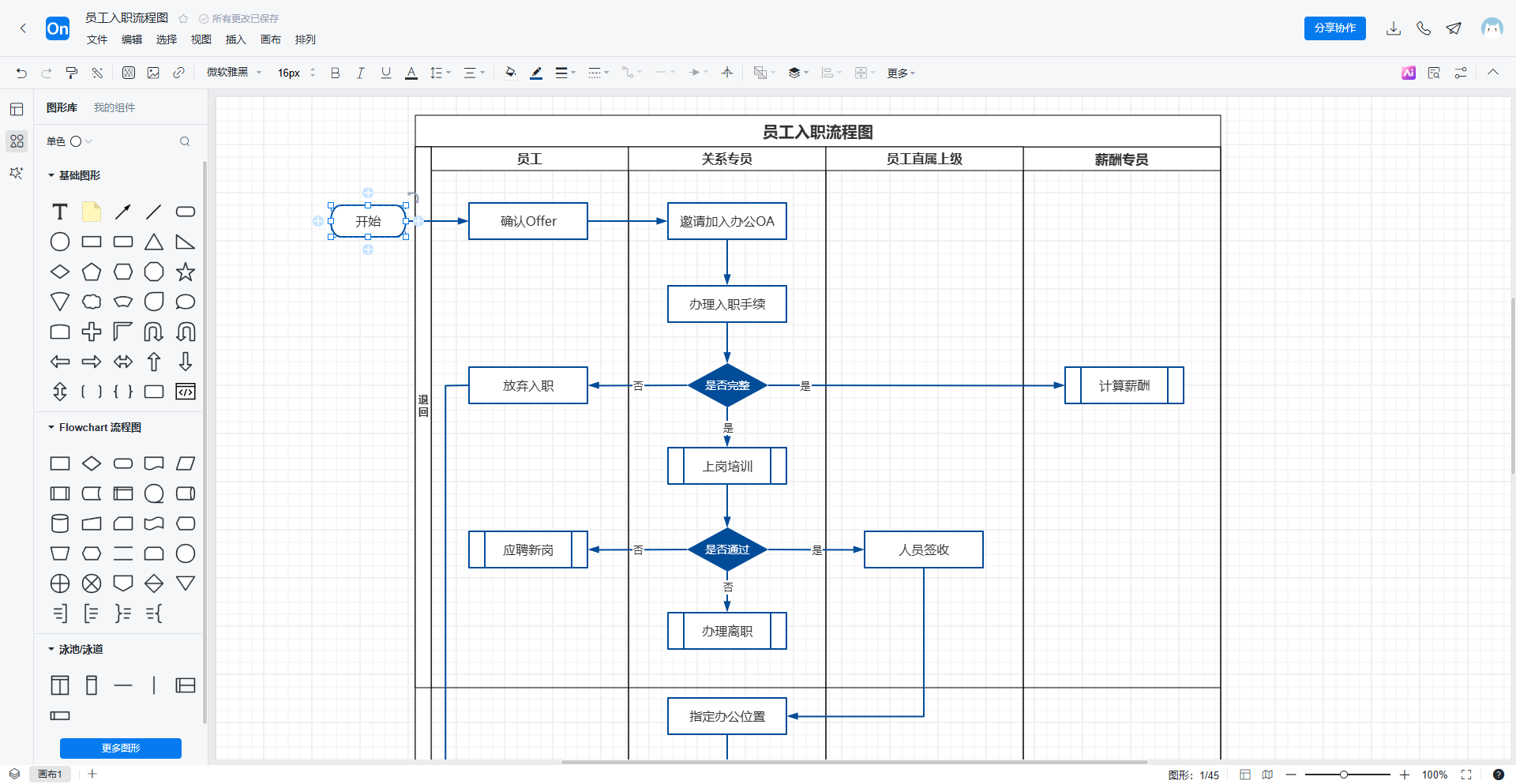The height and width of the screenshot is (784, 1516).
Task: Collapse the Flowchart 流程图 section
Action: click(x=52, y=427)
